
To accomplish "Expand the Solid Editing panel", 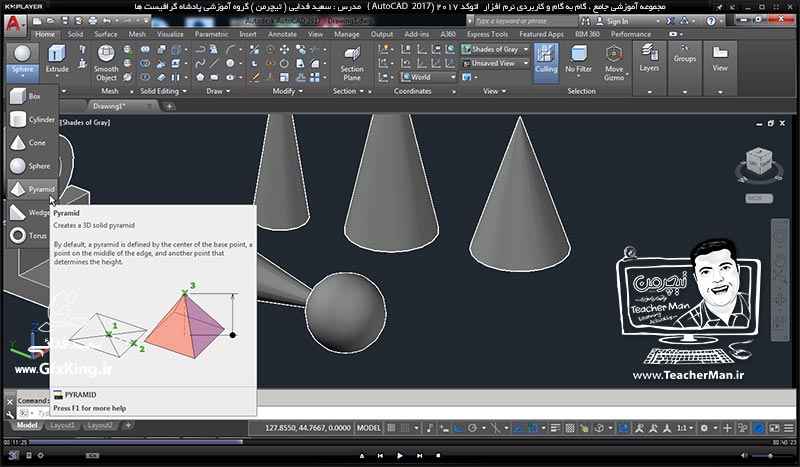I will (163, 91).
